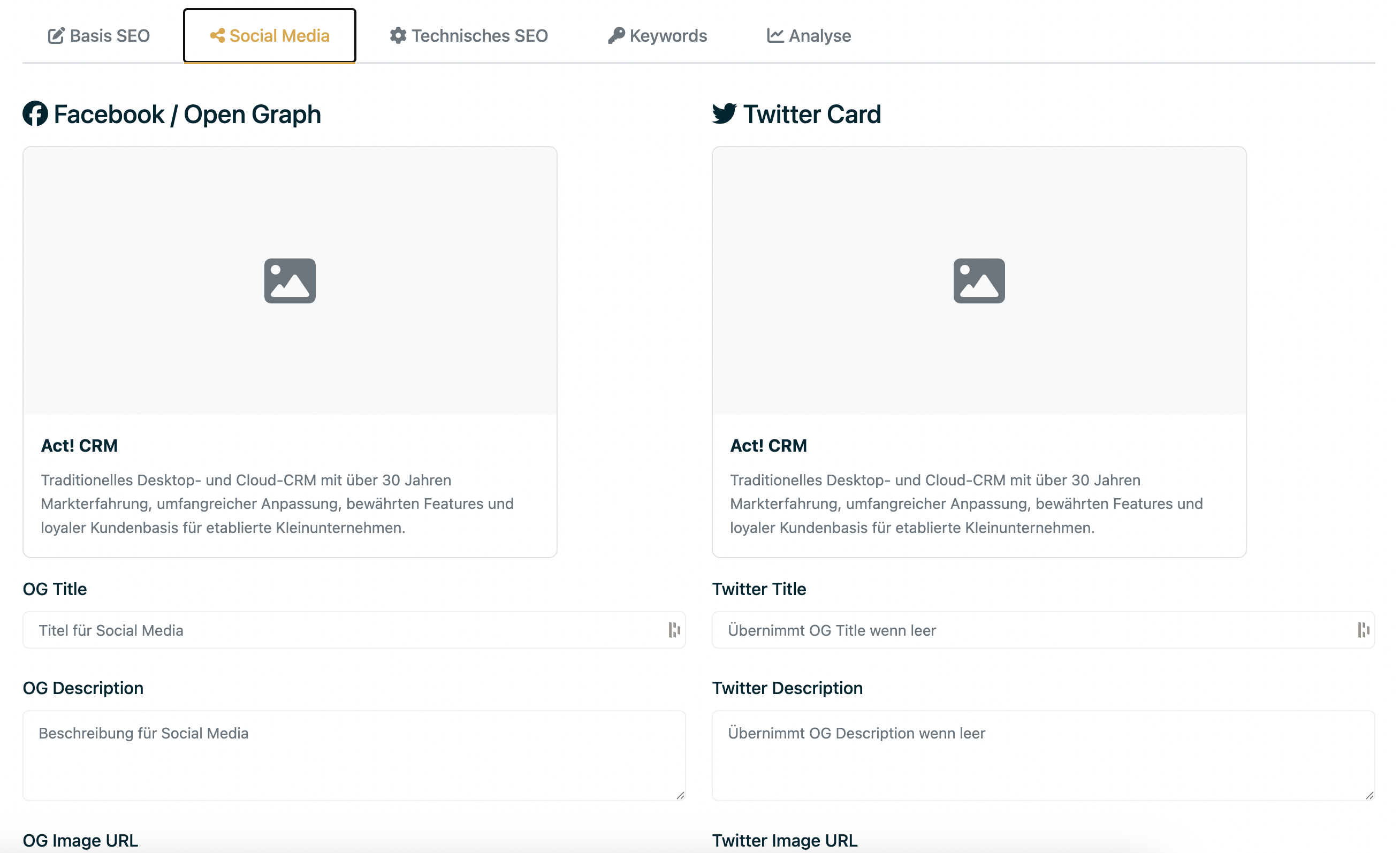Click the Twitter Image URL label

[x=785, y=840]
